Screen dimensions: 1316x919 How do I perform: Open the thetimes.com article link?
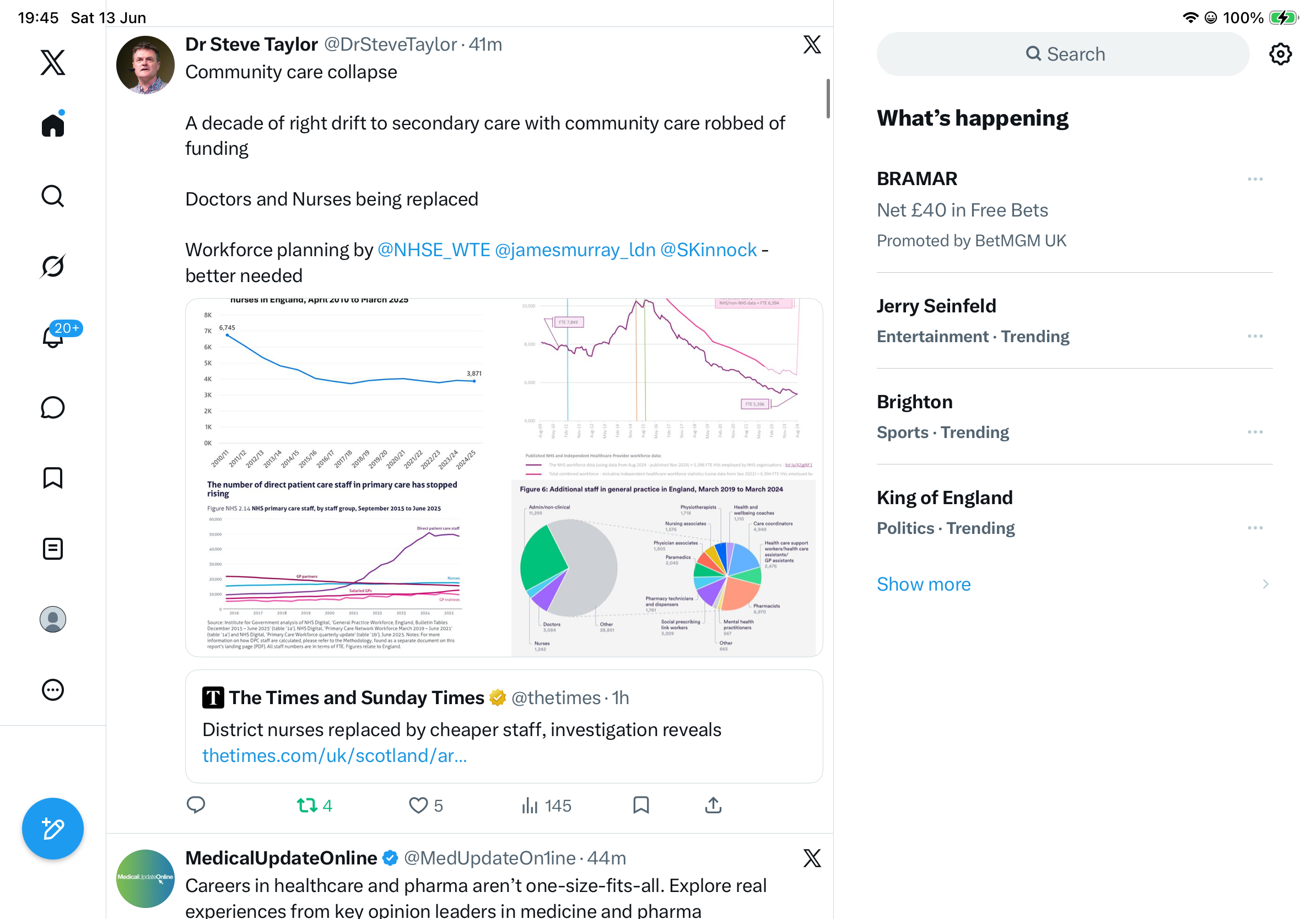[334, 755]
